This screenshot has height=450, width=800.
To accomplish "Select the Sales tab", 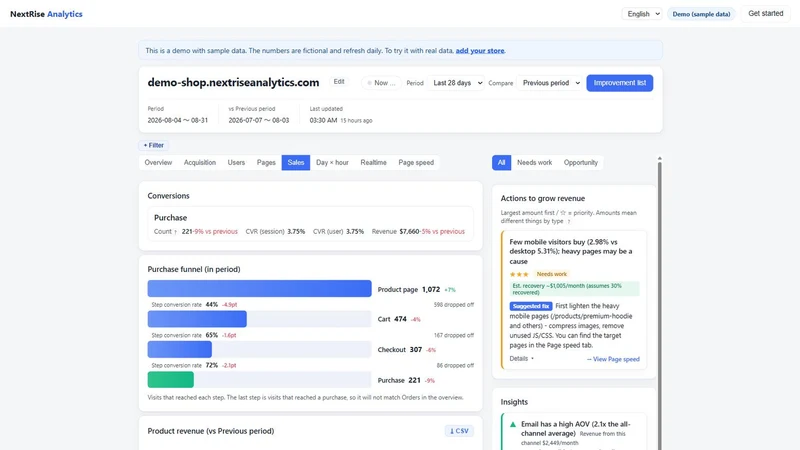I will 296,162.
